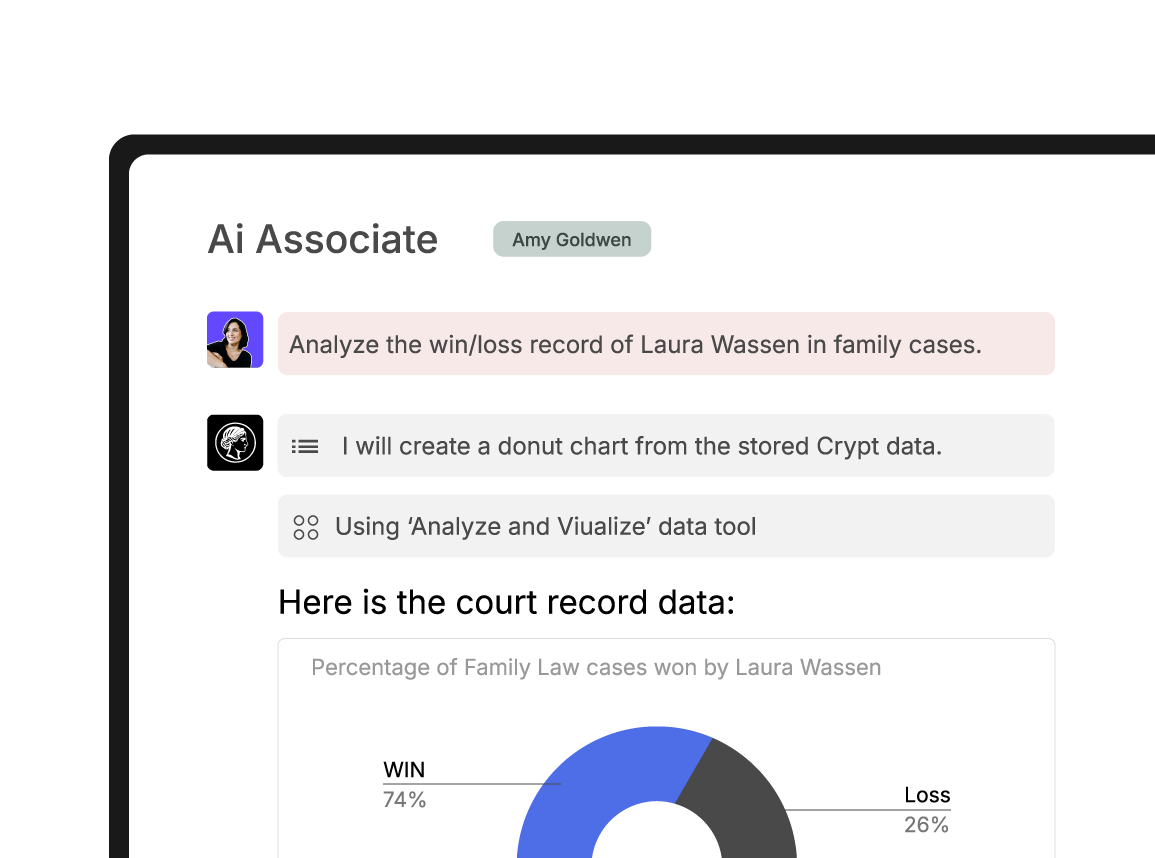Expand the 'Using Analyze and Viualize' tool row
The image size is (1155, 858).
pyautogui.click(x=666, y=526)
